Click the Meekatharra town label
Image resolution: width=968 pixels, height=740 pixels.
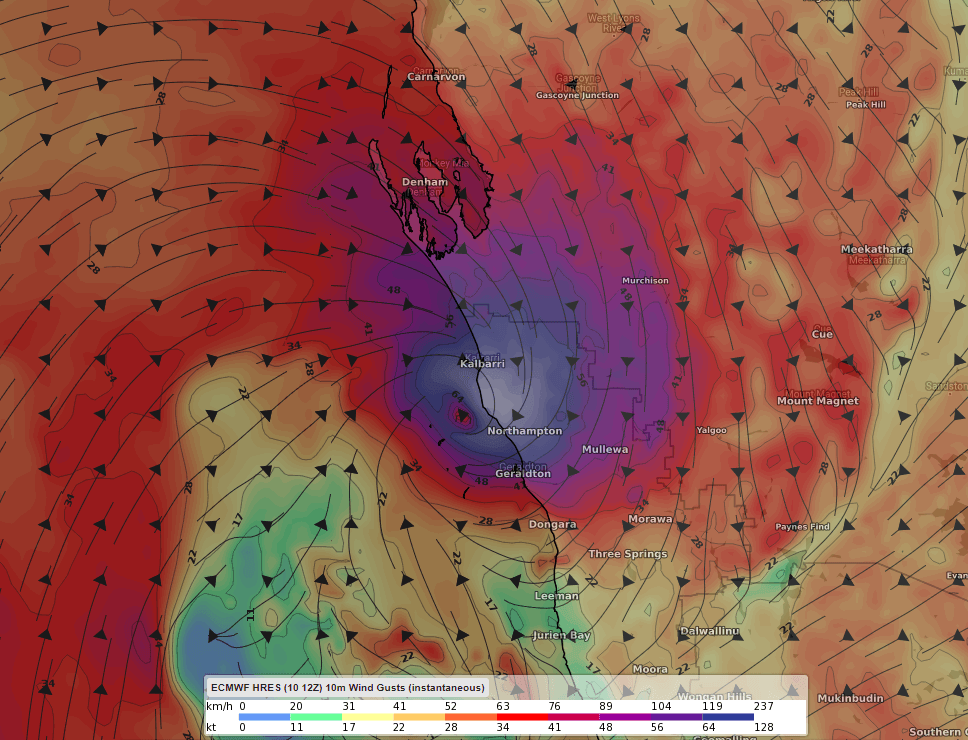[x=875, y=250]
